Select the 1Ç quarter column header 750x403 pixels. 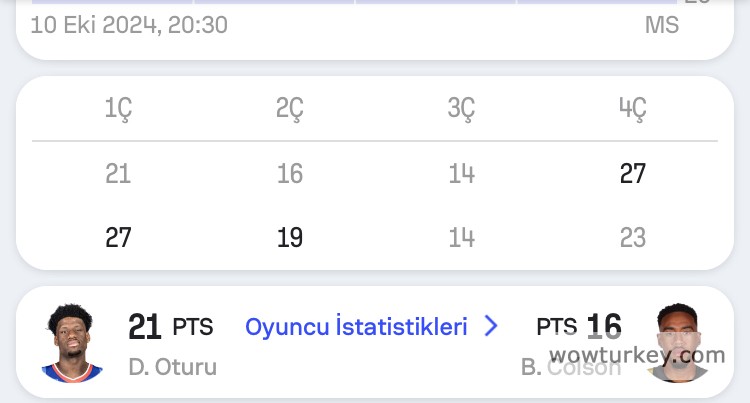coord(118,109)
